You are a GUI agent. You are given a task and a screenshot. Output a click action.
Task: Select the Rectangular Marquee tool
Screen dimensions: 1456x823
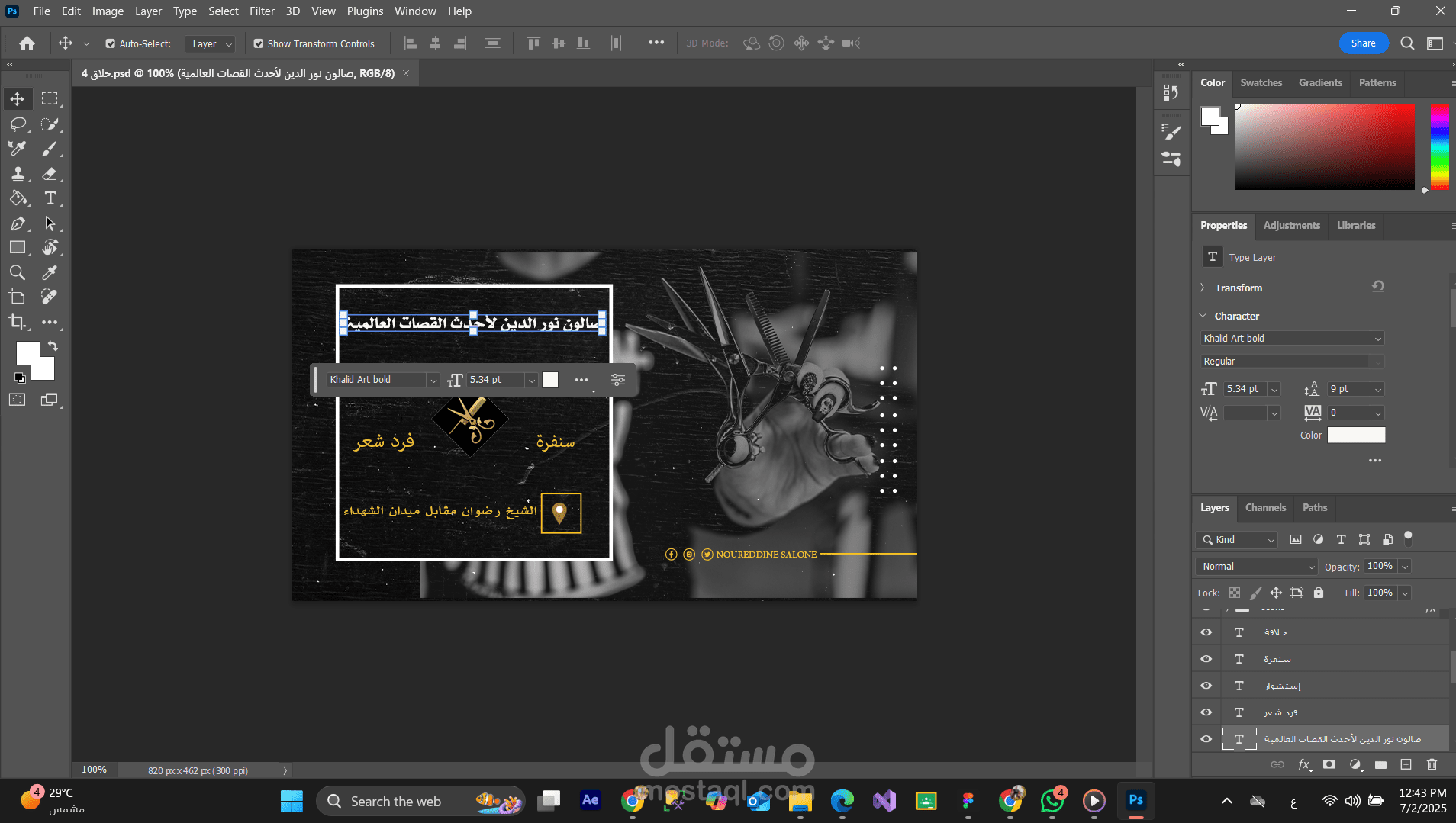click(50, 99)
